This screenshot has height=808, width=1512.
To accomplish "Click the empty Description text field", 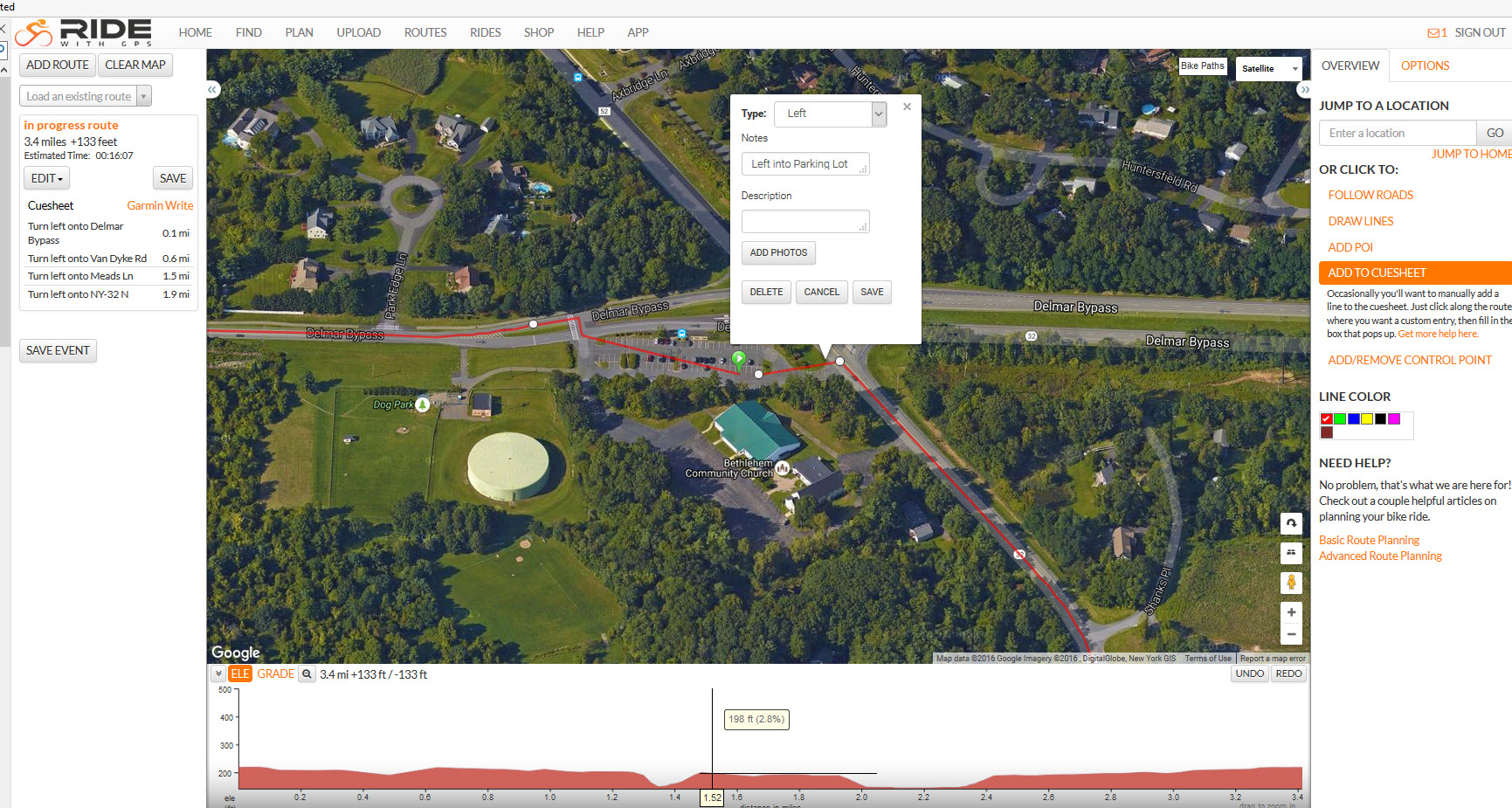I will click(805, 222).
